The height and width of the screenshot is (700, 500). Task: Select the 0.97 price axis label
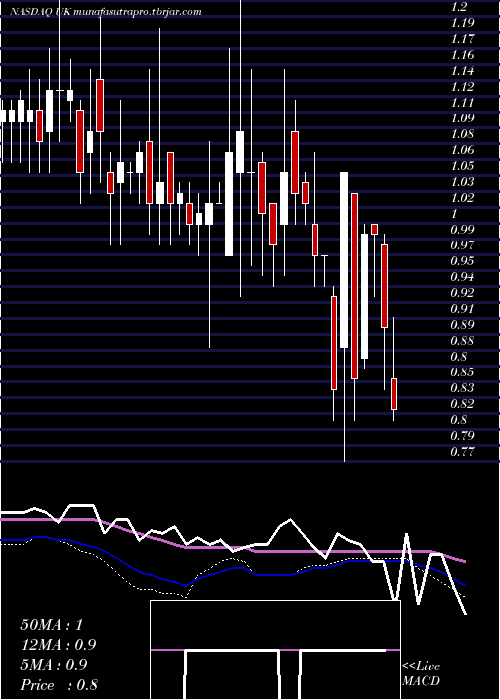click(462, 245)
